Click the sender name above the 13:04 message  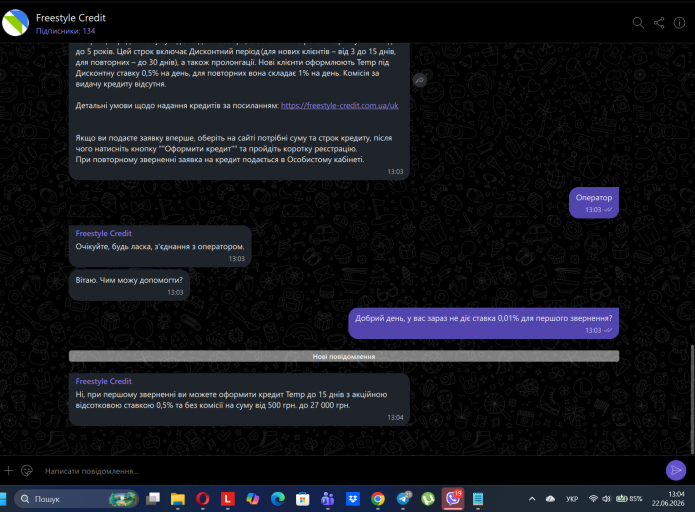[103, 381]
